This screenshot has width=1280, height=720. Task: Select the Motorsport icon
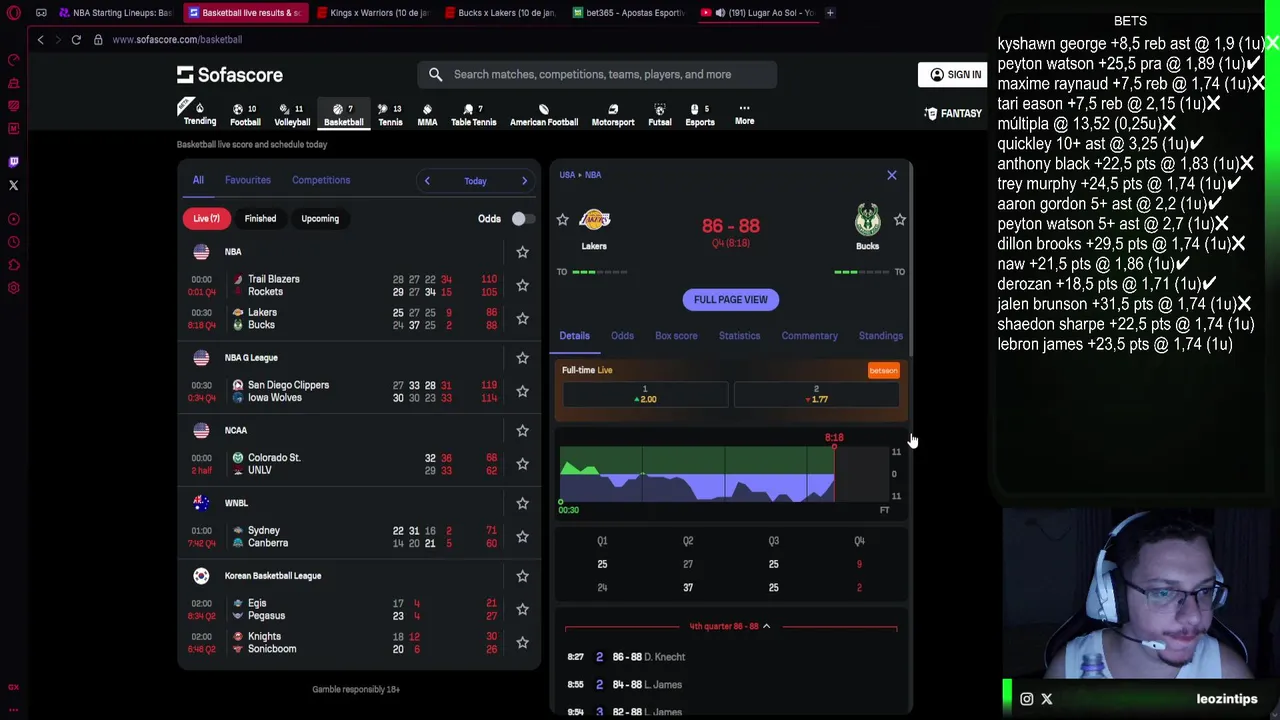[613, 114]
